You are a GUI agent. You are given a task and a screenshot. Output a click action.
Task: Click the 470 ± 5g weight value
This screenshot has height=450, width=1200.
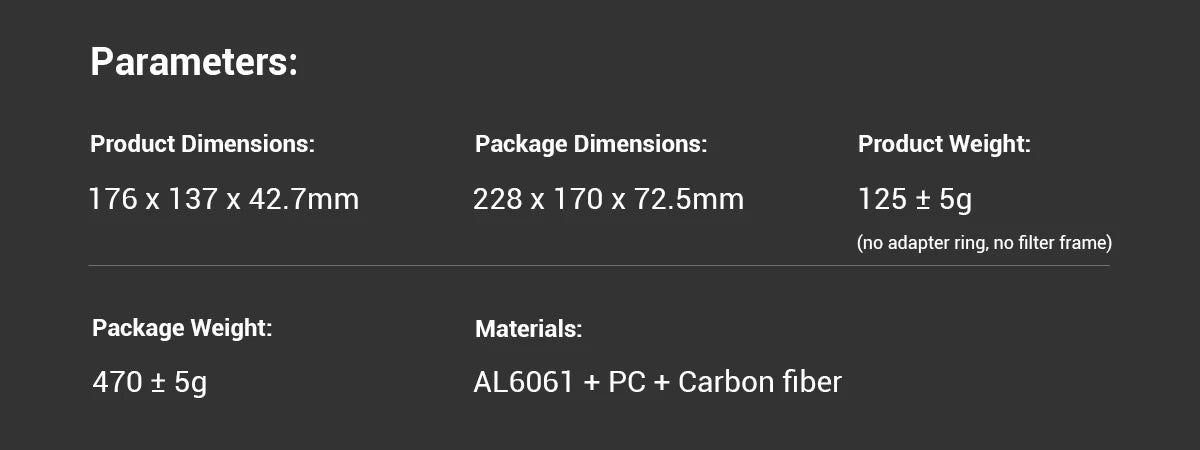pyautogui.click(x=149, y=382)
